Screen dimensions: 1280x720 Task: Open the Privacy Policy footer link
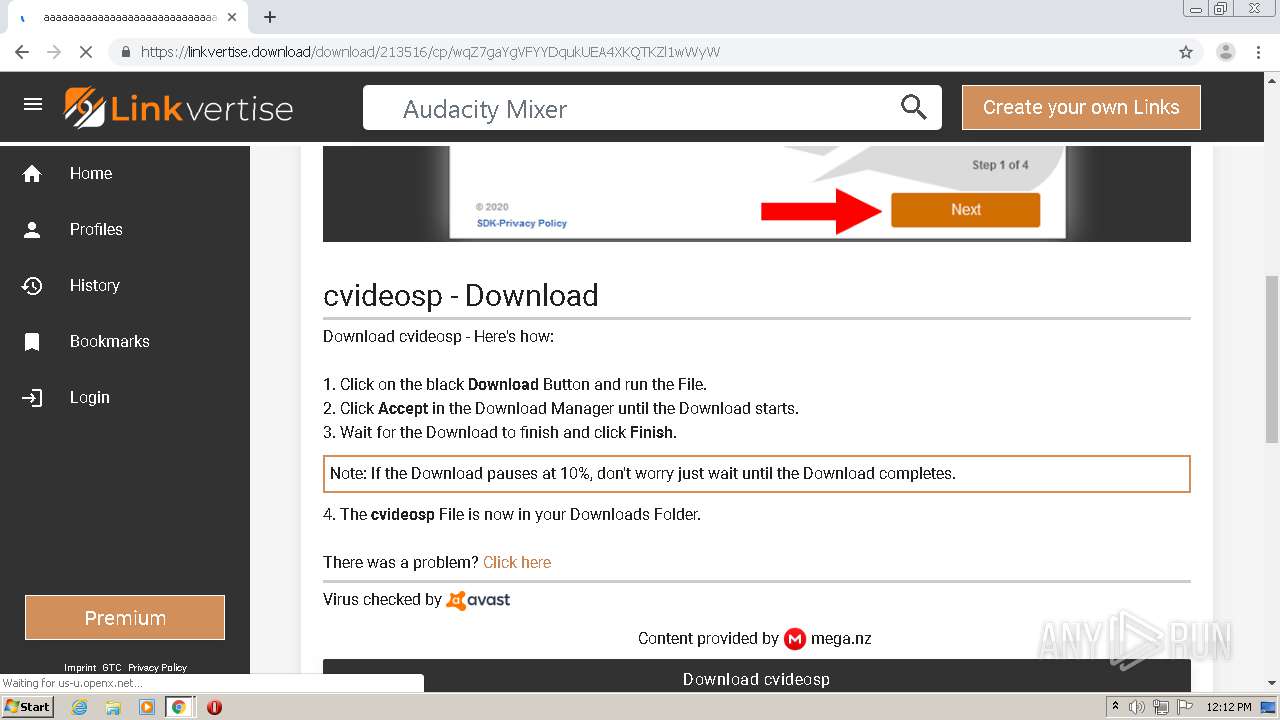point(157,668)
